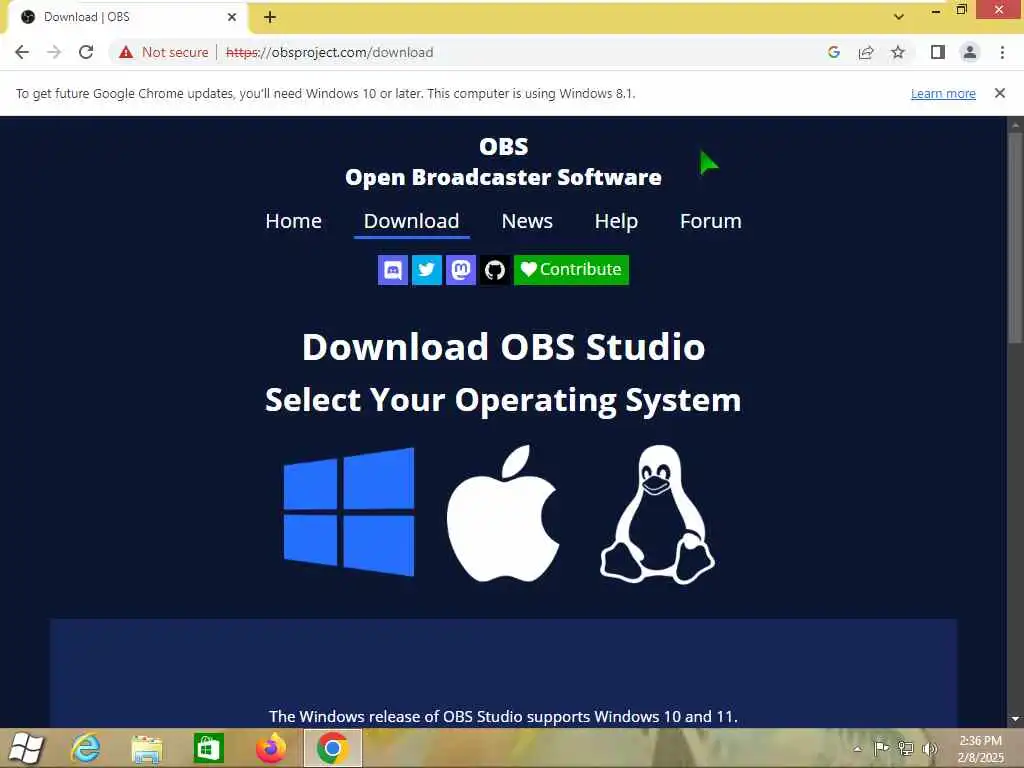Image resolution: width=1024 pixels, height=768 pixels.
Task: Click the scrollbar up arrow
Action: 1016,124
